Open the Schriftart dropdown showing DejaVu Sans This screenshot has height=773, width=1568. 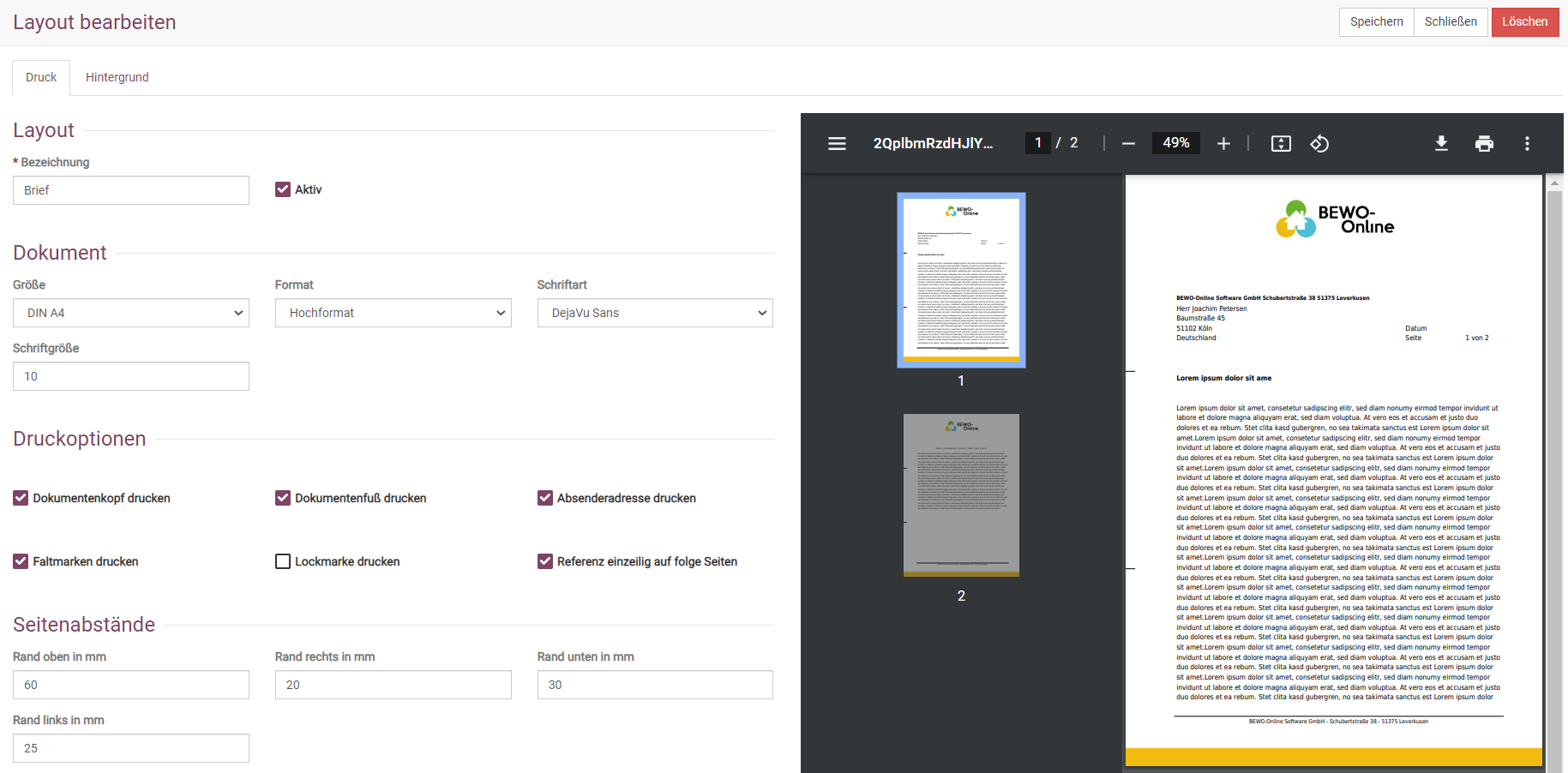[655, 313]
